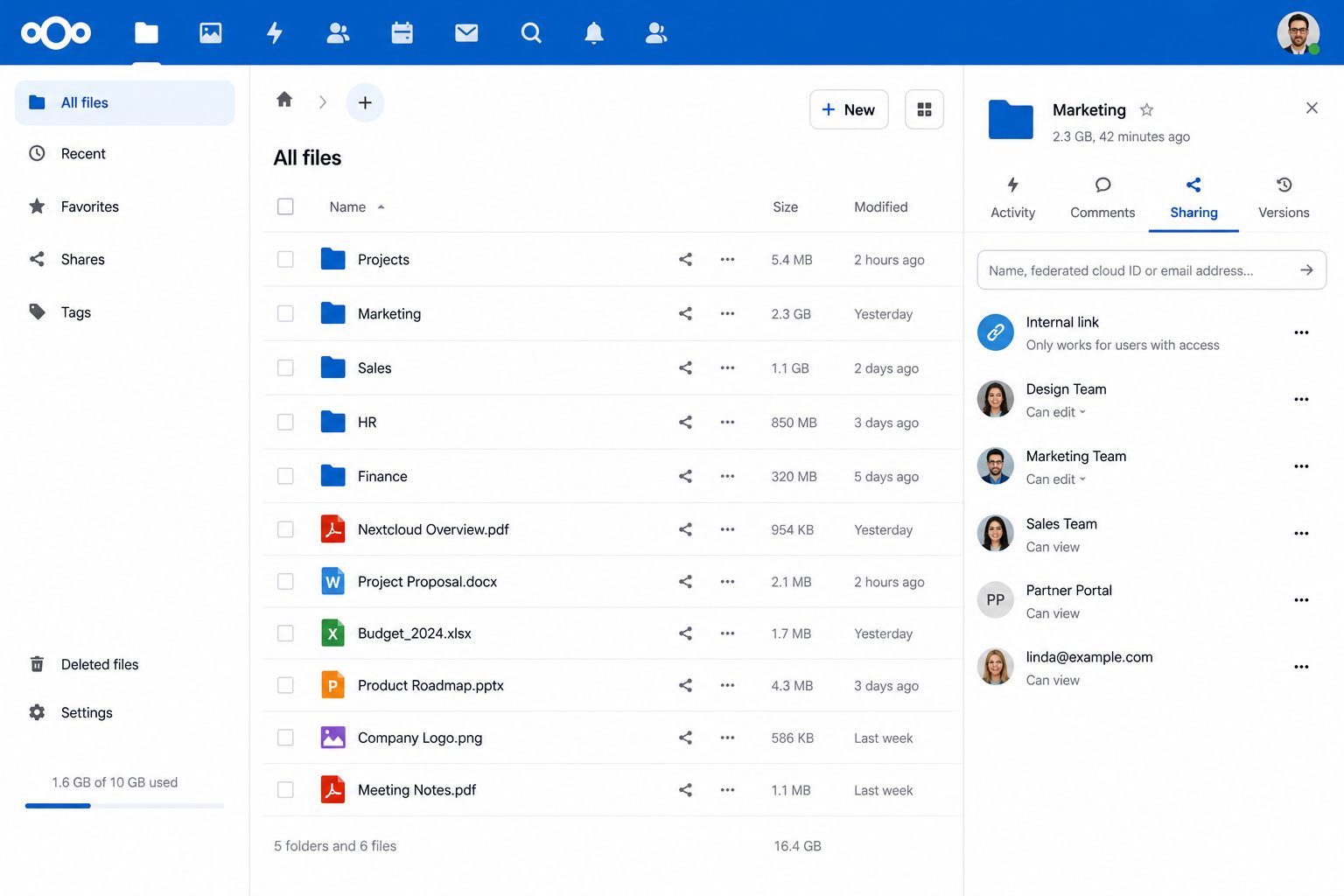Open the notifications bell

point(594,33)
